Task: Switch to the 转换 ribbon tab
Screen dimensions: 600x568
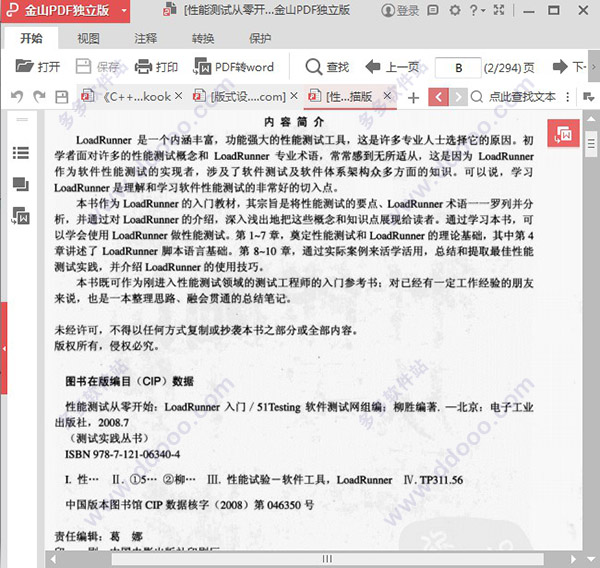Action: [203, 38]
